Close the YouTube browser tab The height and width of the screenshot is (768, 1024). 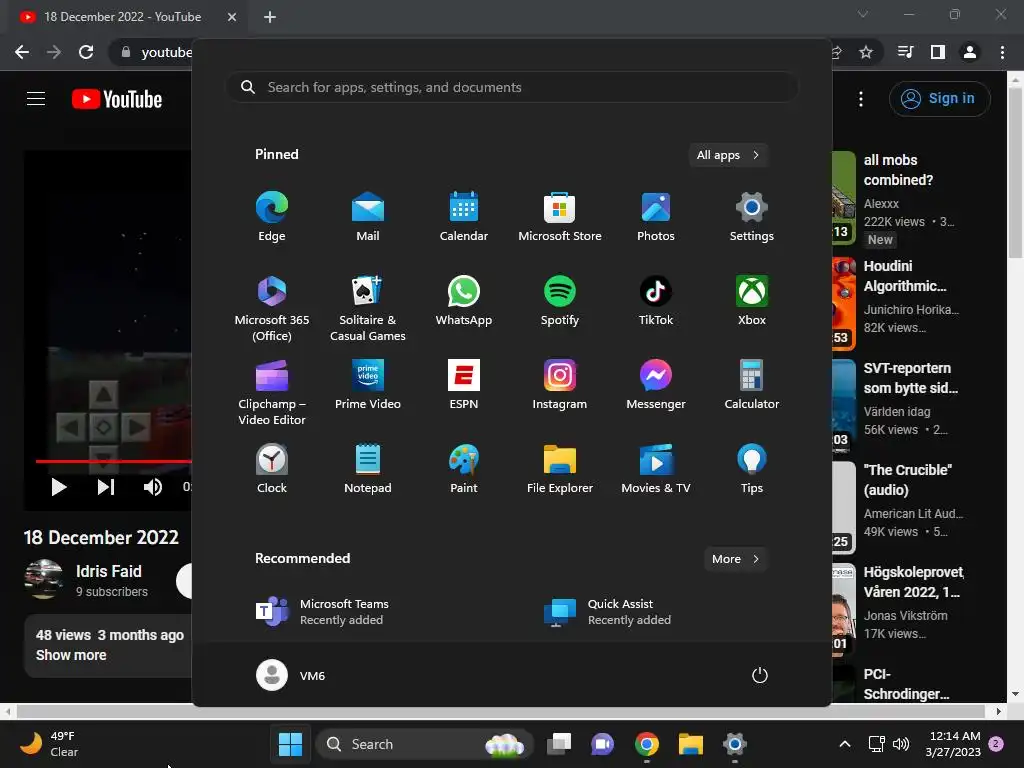[232, 17]
